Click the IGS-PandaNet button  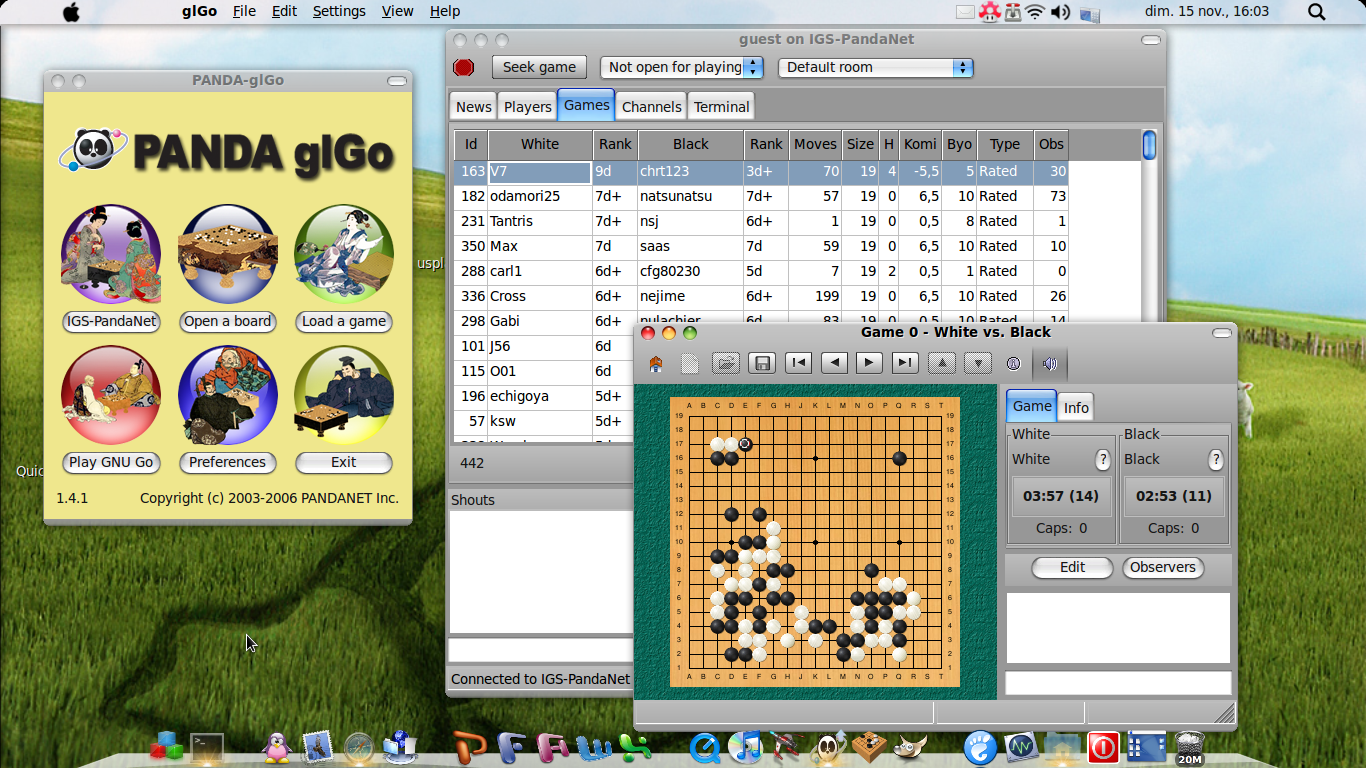coord(111,321)
